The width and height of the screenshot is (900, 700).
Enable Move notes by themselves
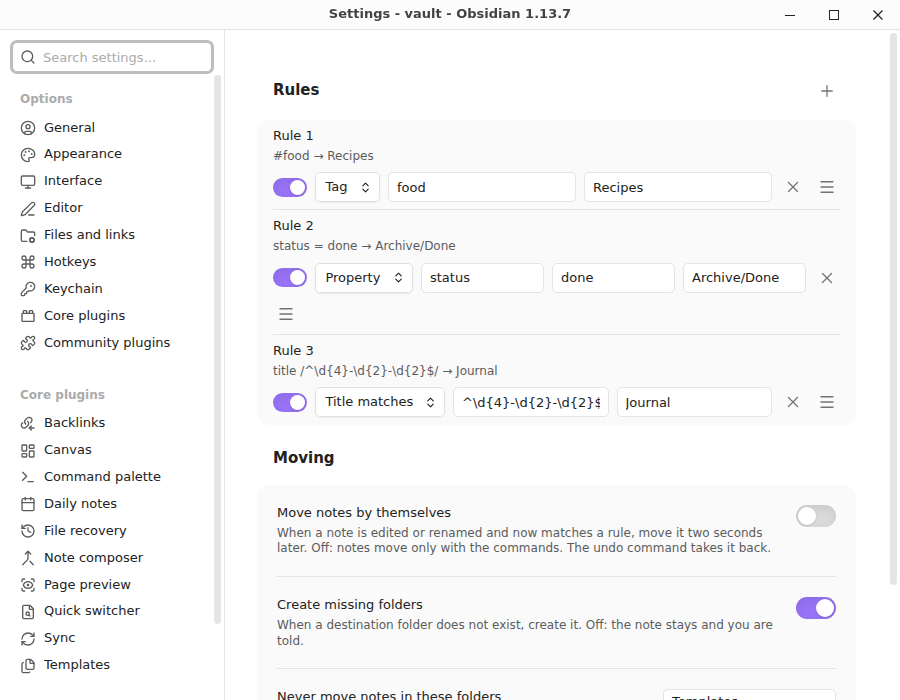(x=816, y=516)
